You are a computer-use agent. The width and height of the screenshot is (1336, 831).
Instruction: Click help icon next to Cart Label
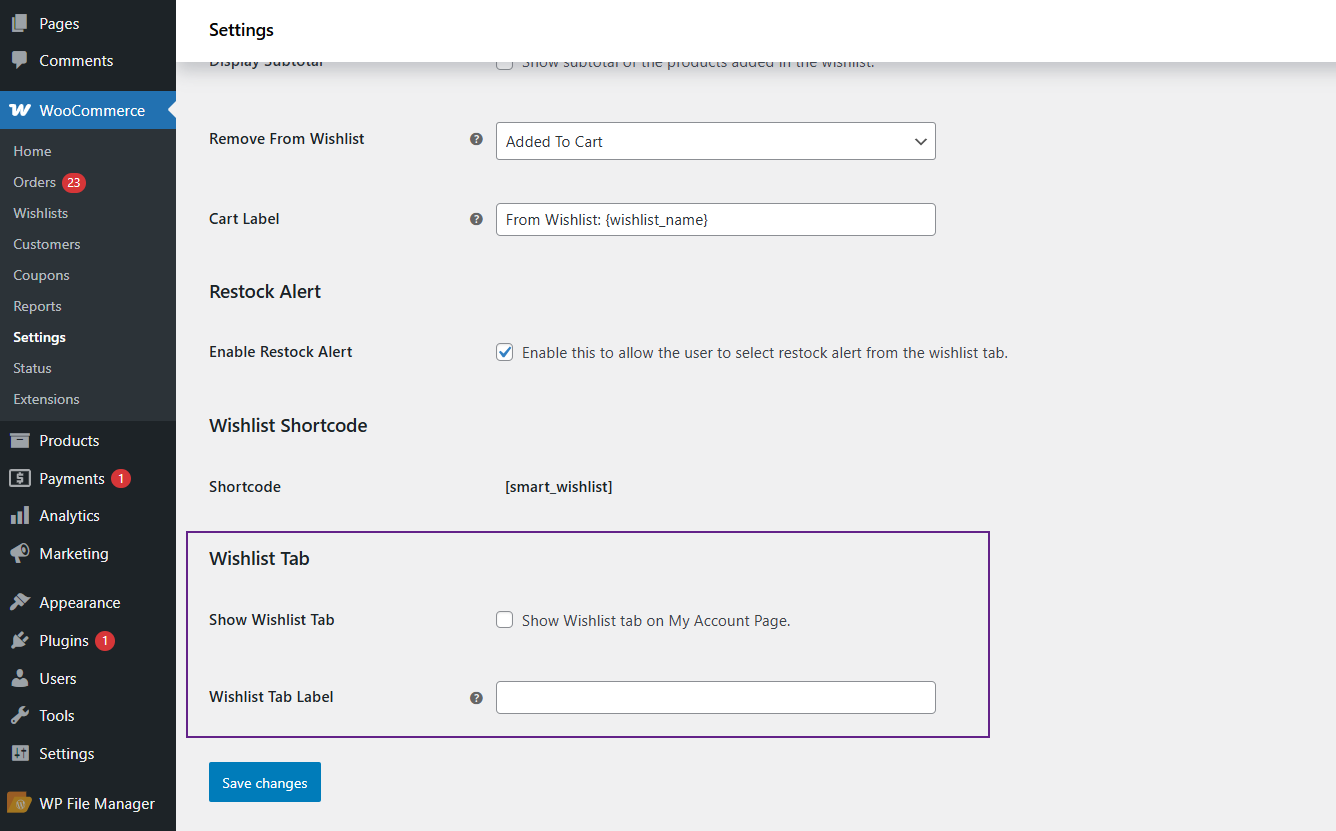point(476,219)
